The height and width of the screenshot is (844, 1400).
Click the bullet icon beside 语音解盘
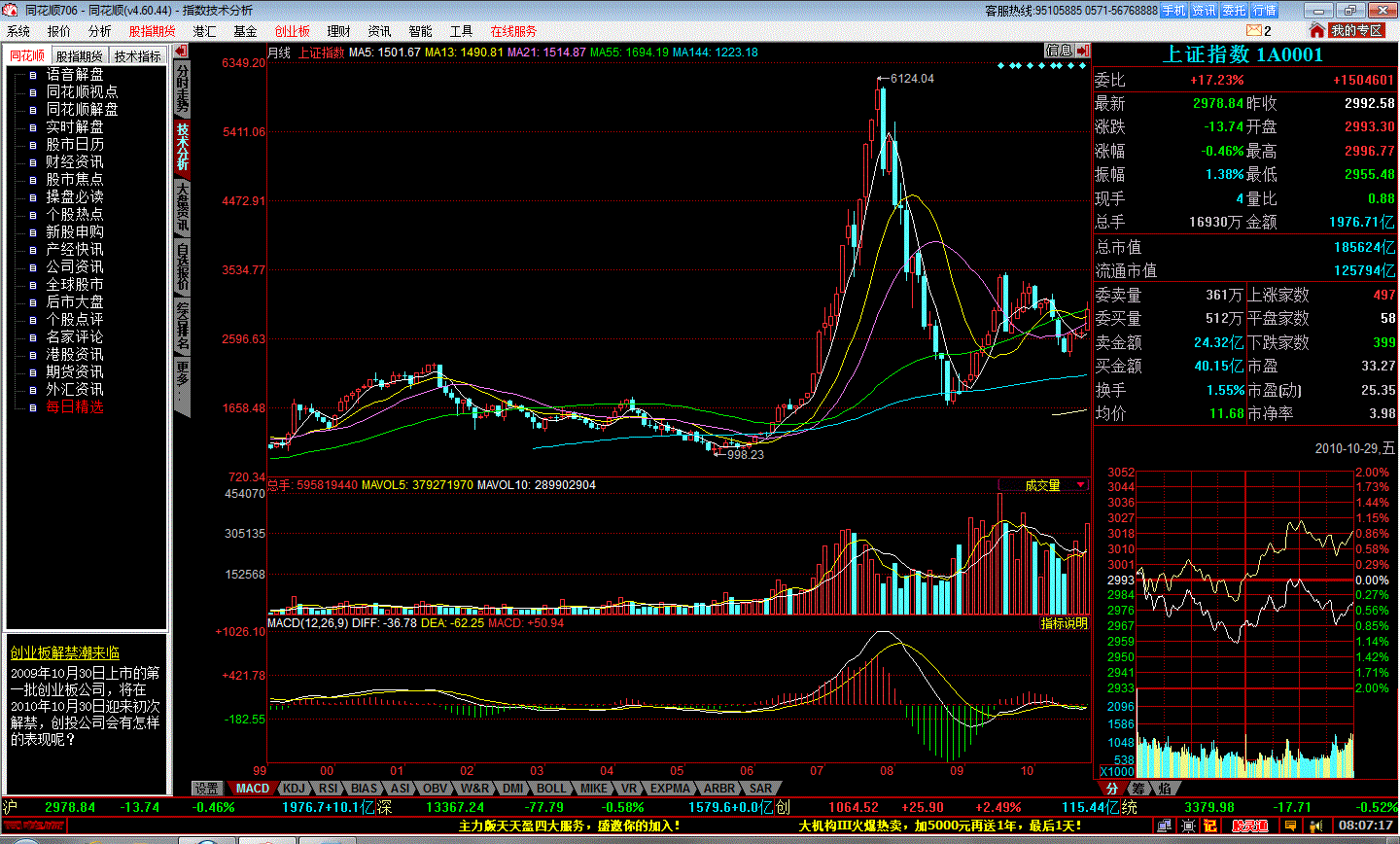point(32,75)
